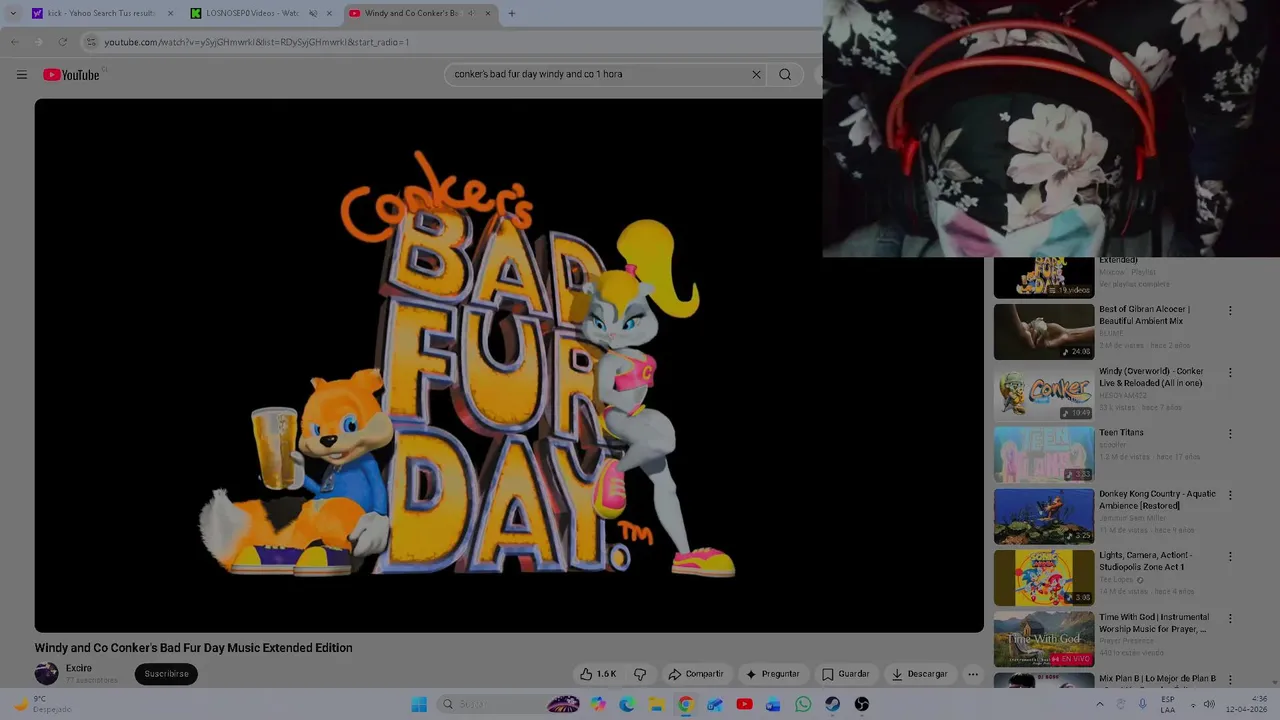Open WhatsApp from the taskbar
1280x720 pixels.
click(x=803, y=704)
